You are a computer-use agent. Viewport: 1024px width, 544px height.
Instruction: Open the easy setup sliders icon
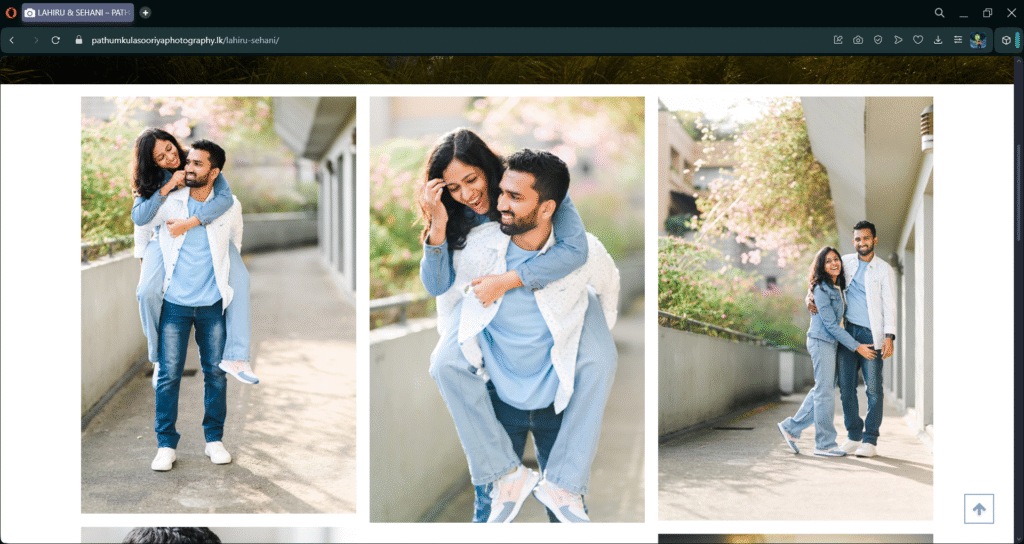coord(957,40)
